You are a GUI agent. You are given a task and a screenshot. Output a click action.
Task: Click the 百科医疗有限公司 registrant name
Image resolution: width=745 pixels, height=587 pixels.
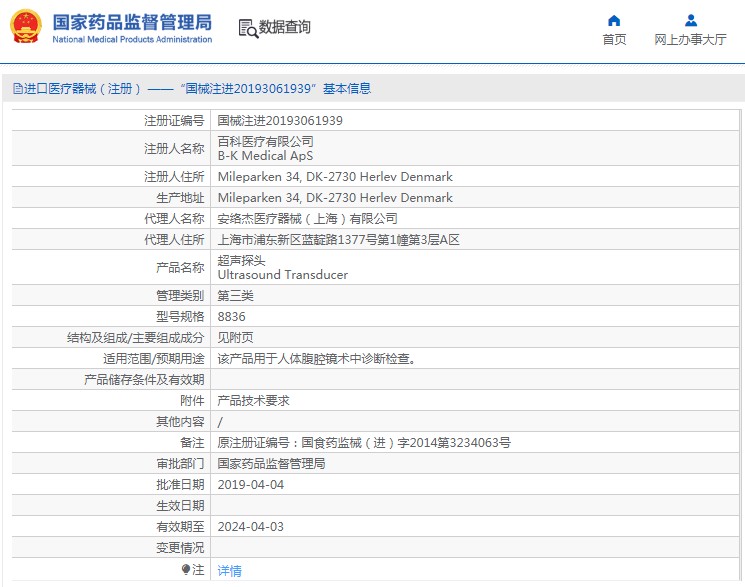(265, 141)
